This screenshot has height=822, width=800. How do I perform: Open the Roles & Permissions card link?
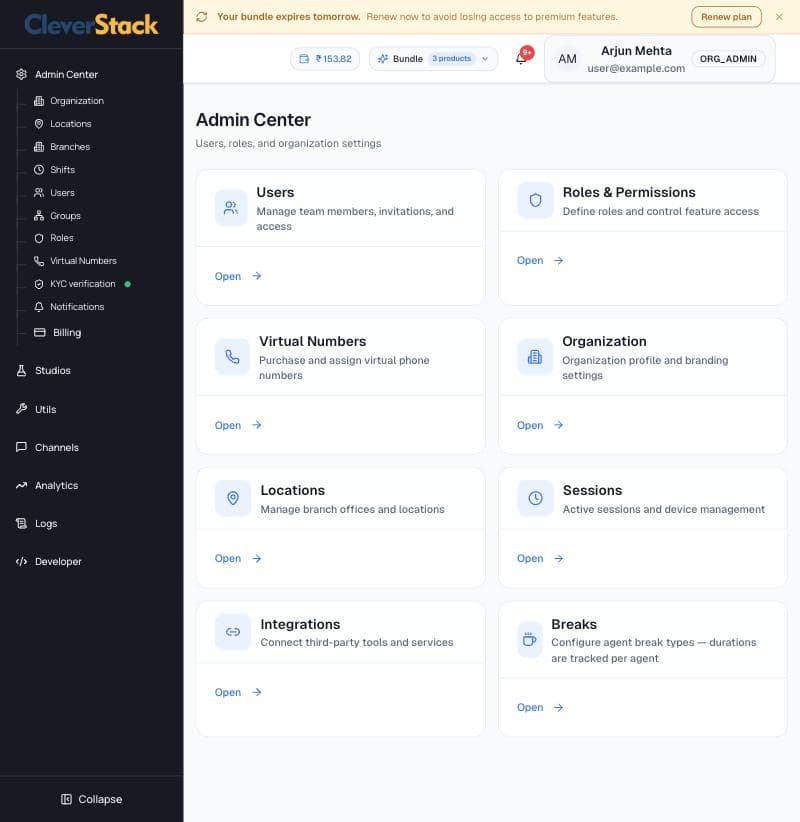(x=540, y=261)
